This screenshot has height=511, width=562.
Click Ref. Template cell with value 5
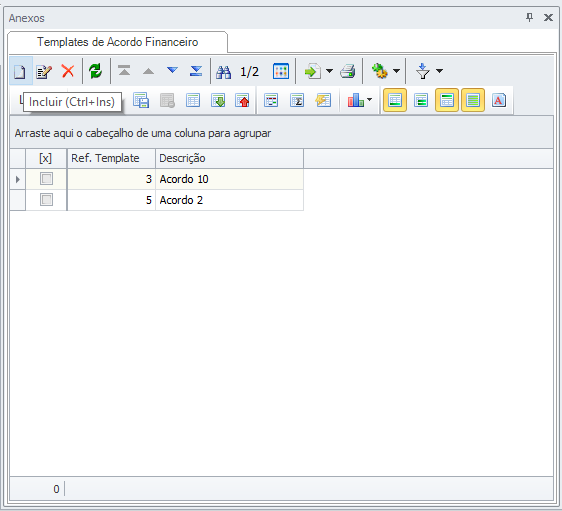tap(111, 200)
